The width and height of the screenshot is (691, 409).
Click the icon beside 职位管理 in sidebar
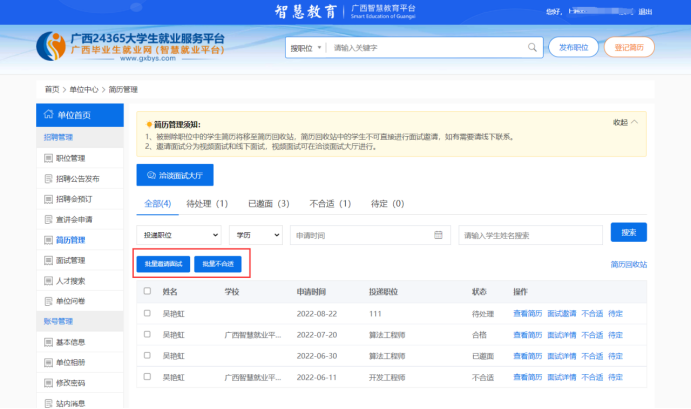[x=49, y=158]
